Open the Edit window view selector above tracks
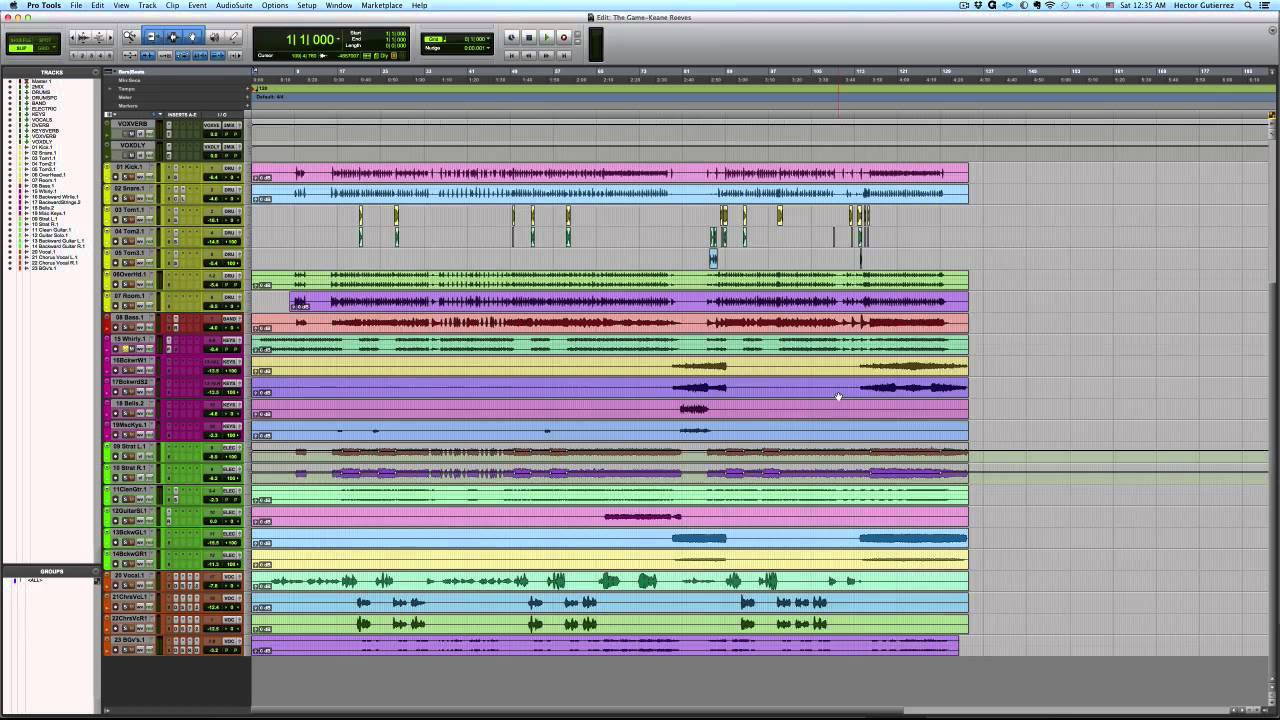 pyautogui.click(x=108, y=114)
